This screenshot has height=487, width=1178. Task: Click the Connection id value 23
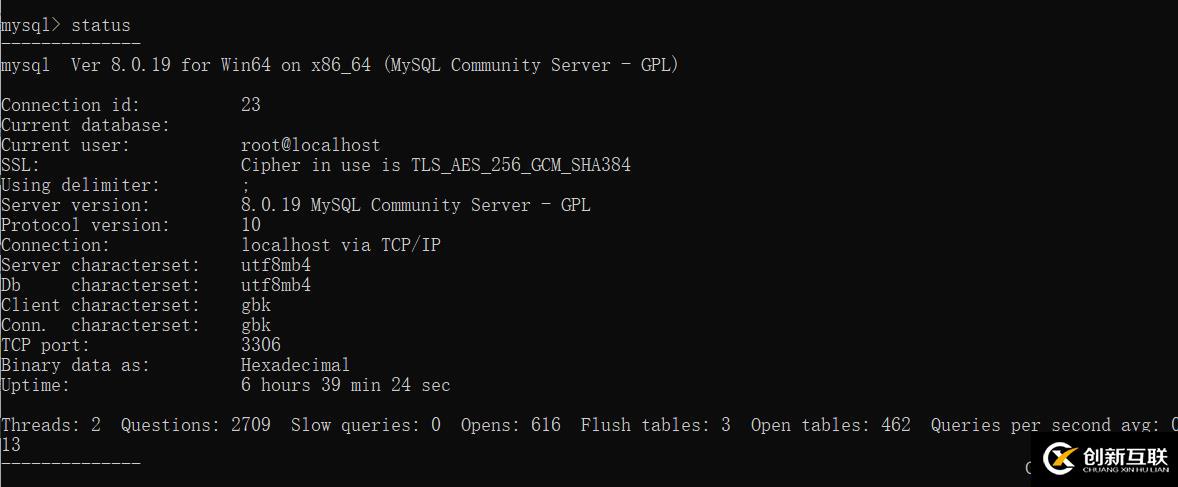[251, 105]
